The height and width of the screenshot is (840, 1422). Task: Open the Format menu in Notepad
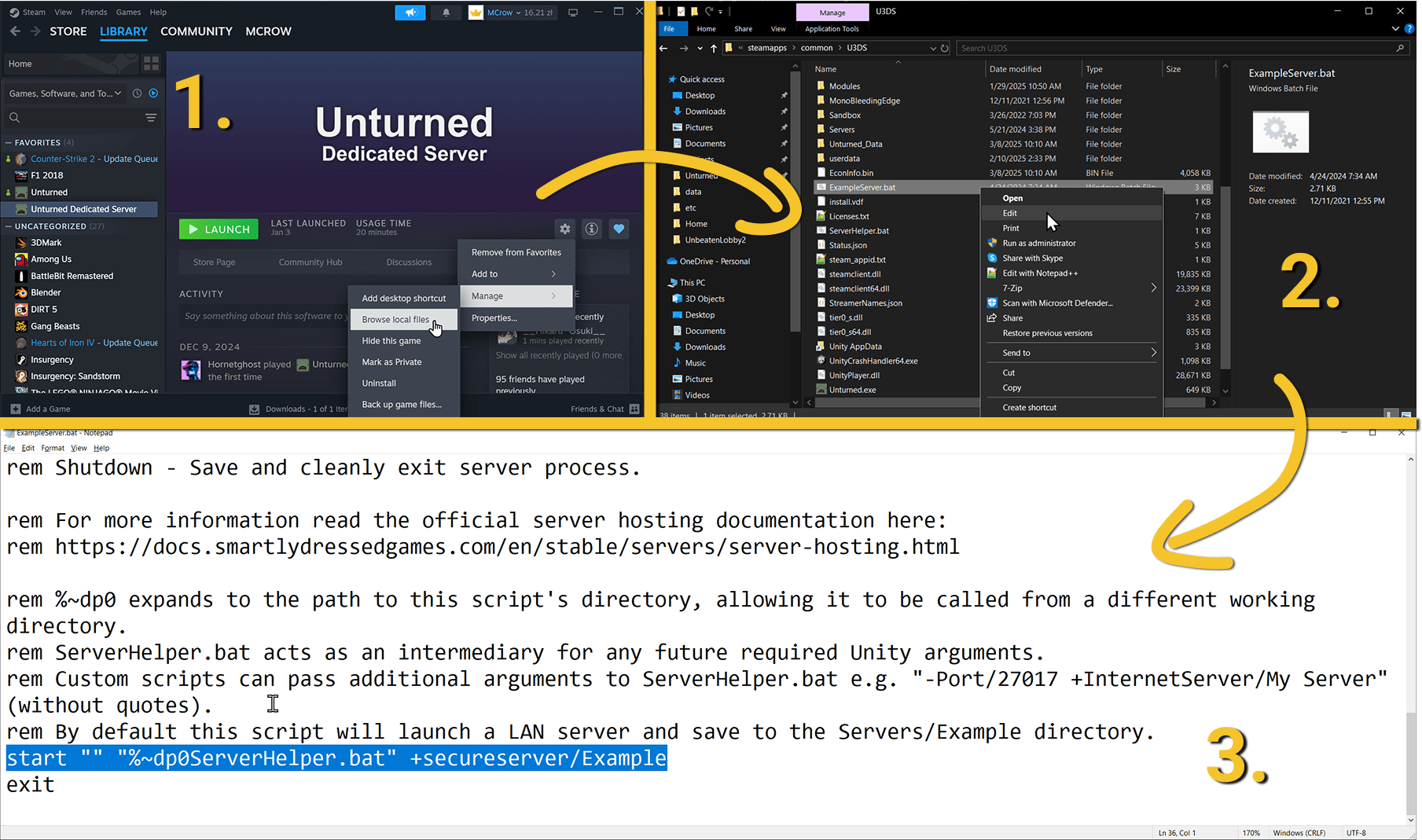tap(52, 448)
